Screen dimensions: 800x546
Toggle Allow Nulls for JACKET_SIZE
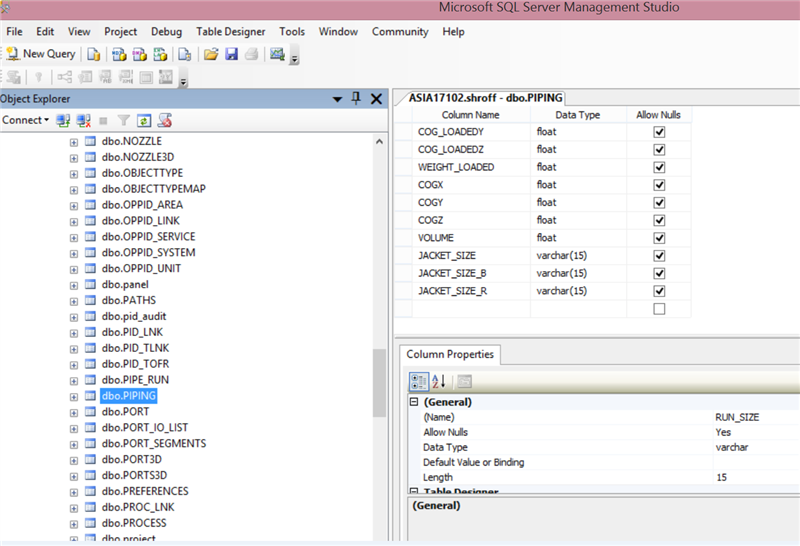[659, 256]
